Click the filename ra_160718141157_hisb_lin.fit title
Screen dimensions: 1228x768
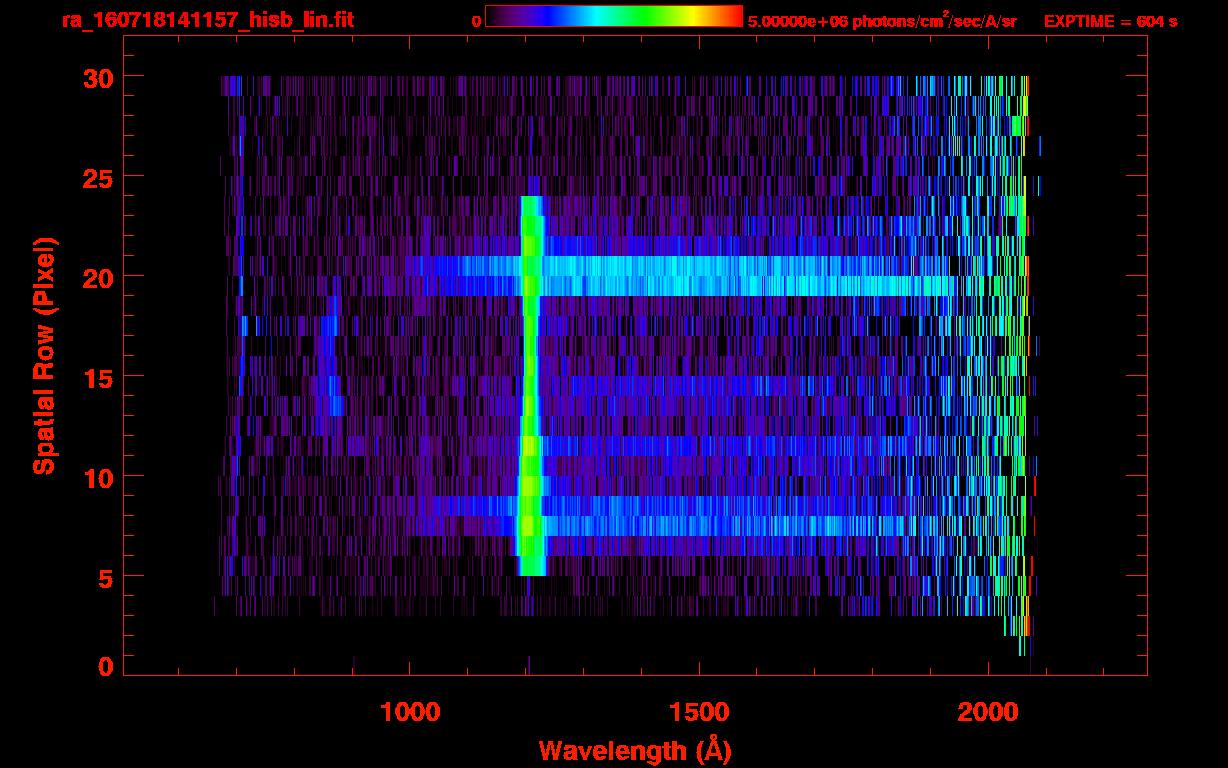207,20
